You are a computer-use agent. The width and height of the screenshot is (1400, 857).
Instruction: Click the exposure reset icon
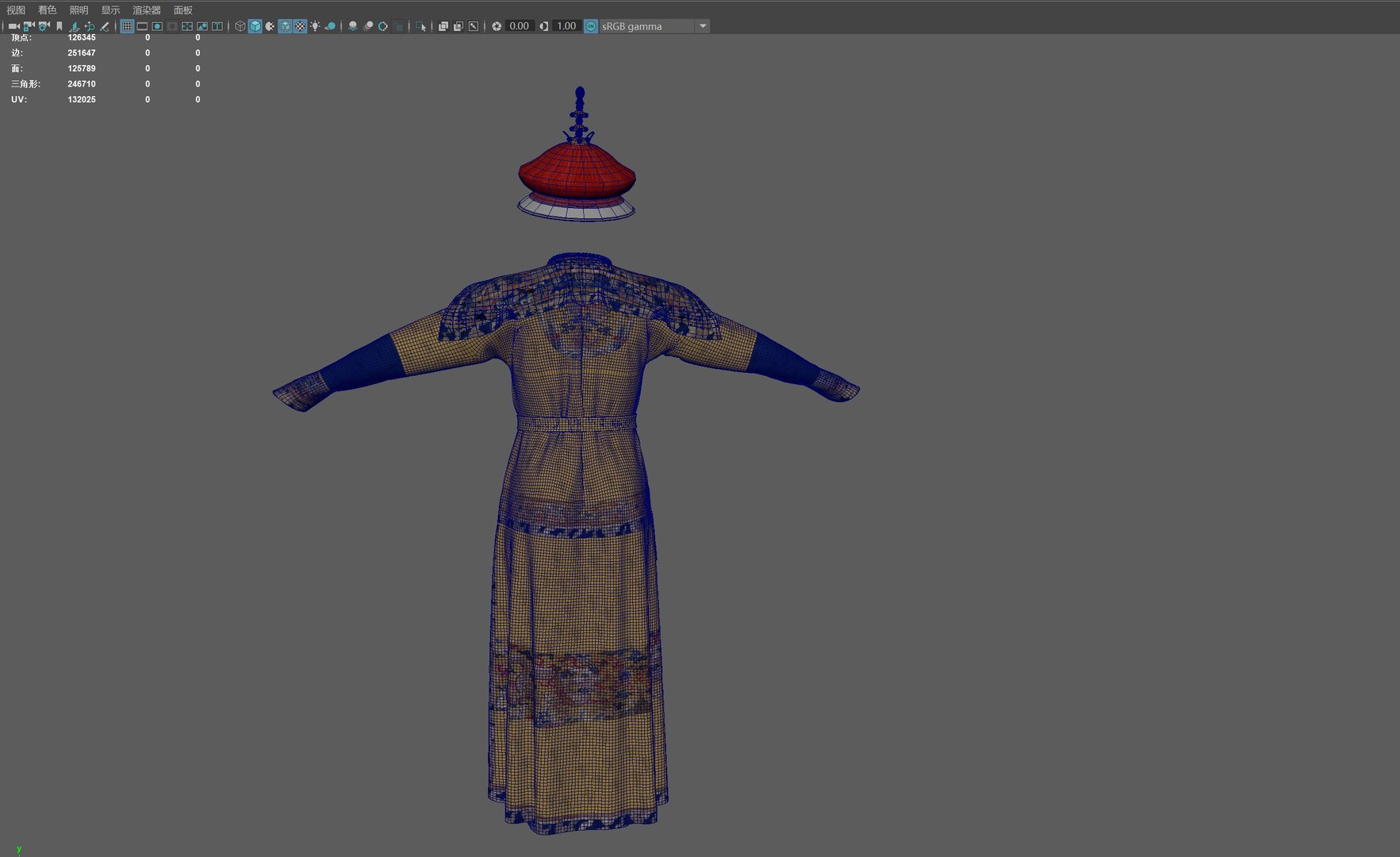[497, 26]
